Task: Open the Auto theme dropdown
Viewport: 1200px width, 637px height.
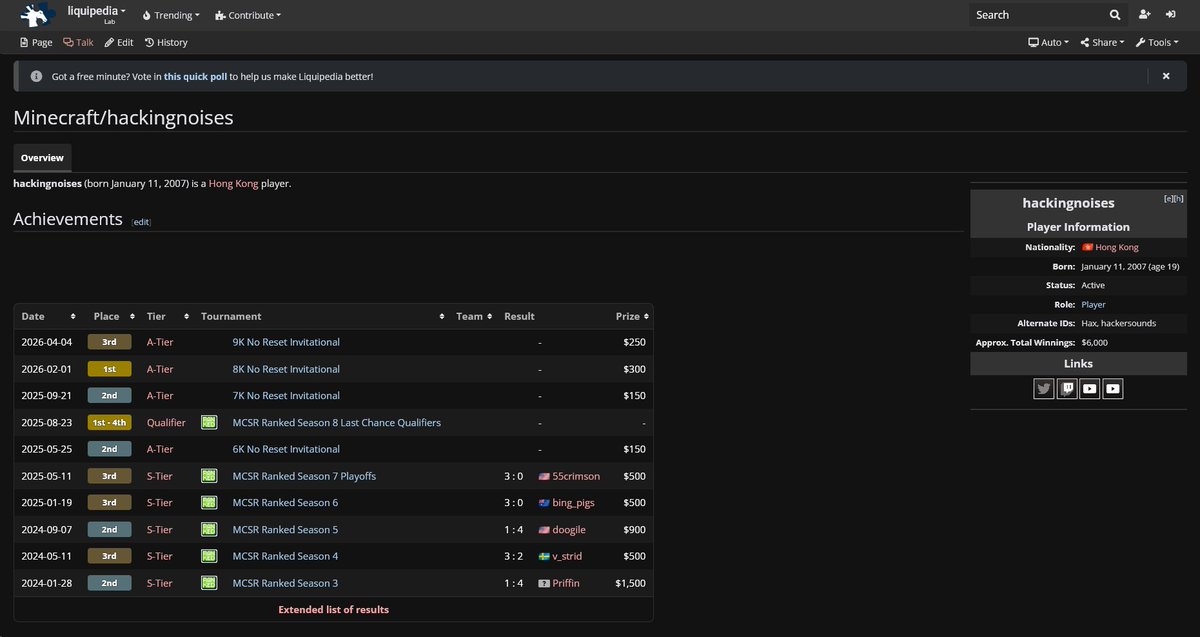Action: [1048, 43]
